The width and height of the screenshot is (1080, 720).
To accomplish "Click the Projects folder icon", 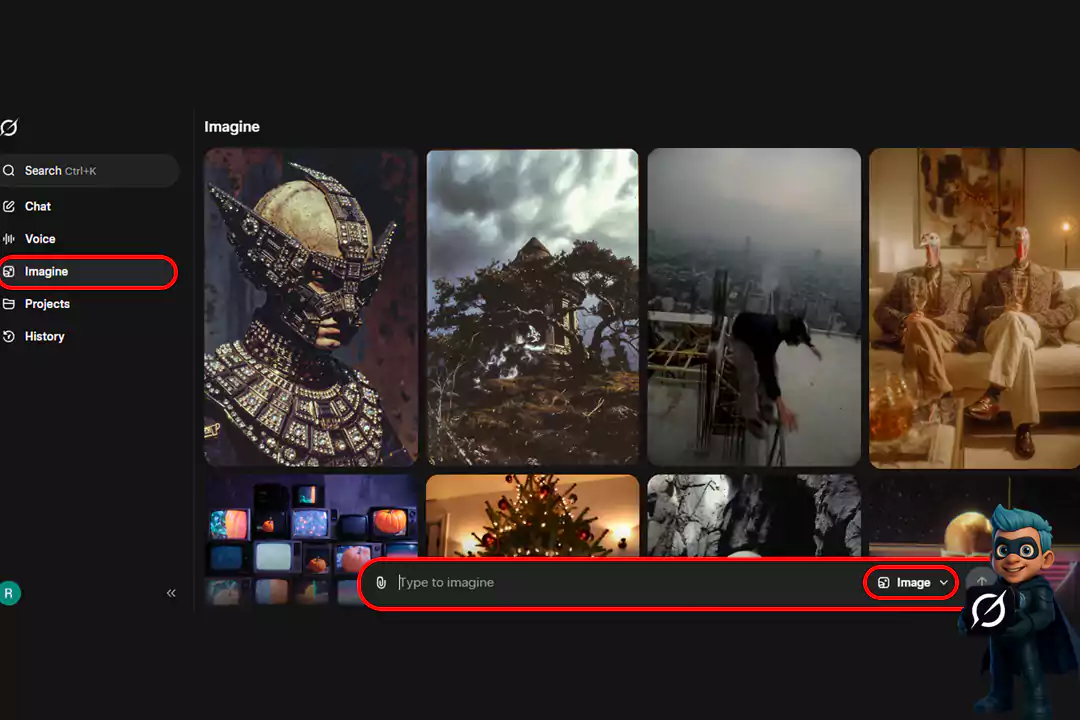I will click(x=9, y=304).
